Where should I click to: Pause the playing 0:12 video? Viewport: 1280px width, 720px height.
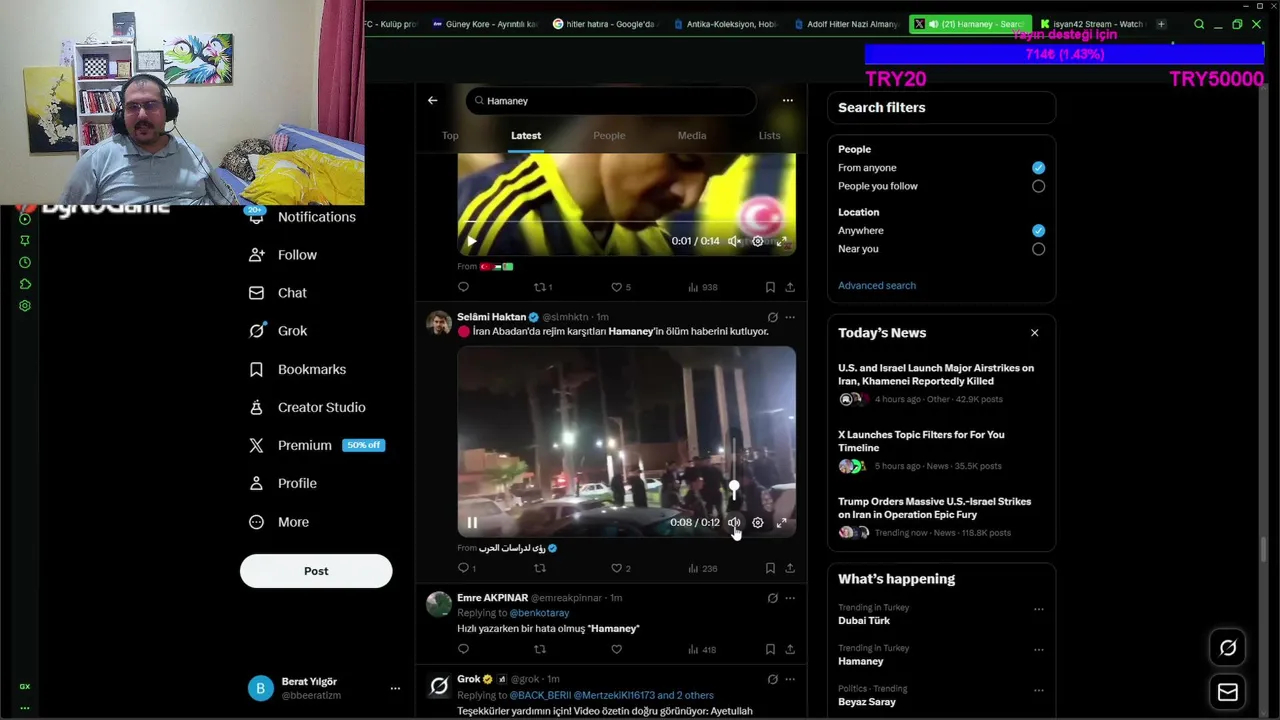(x=472, y=522)
